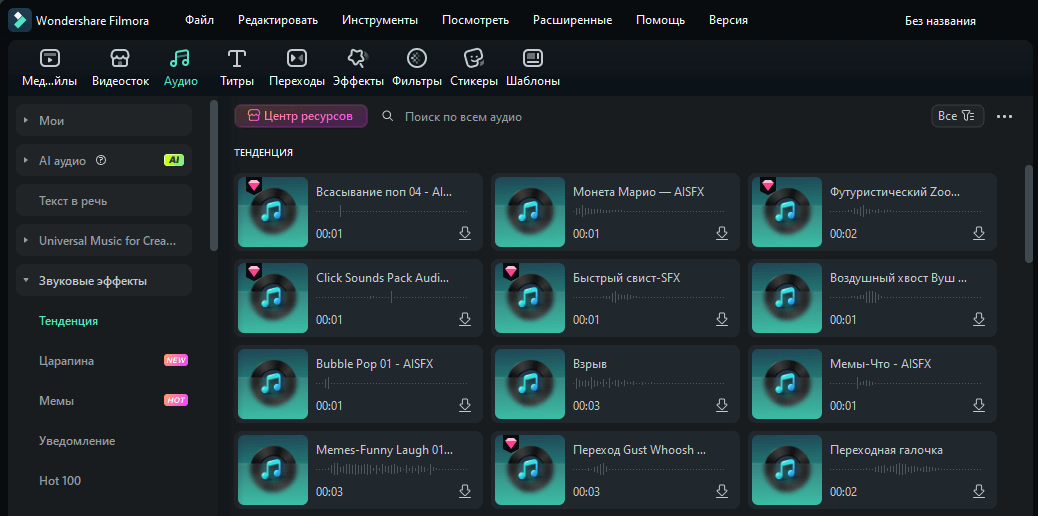Click the sidebar vertical scrollbar

(213, 176)
